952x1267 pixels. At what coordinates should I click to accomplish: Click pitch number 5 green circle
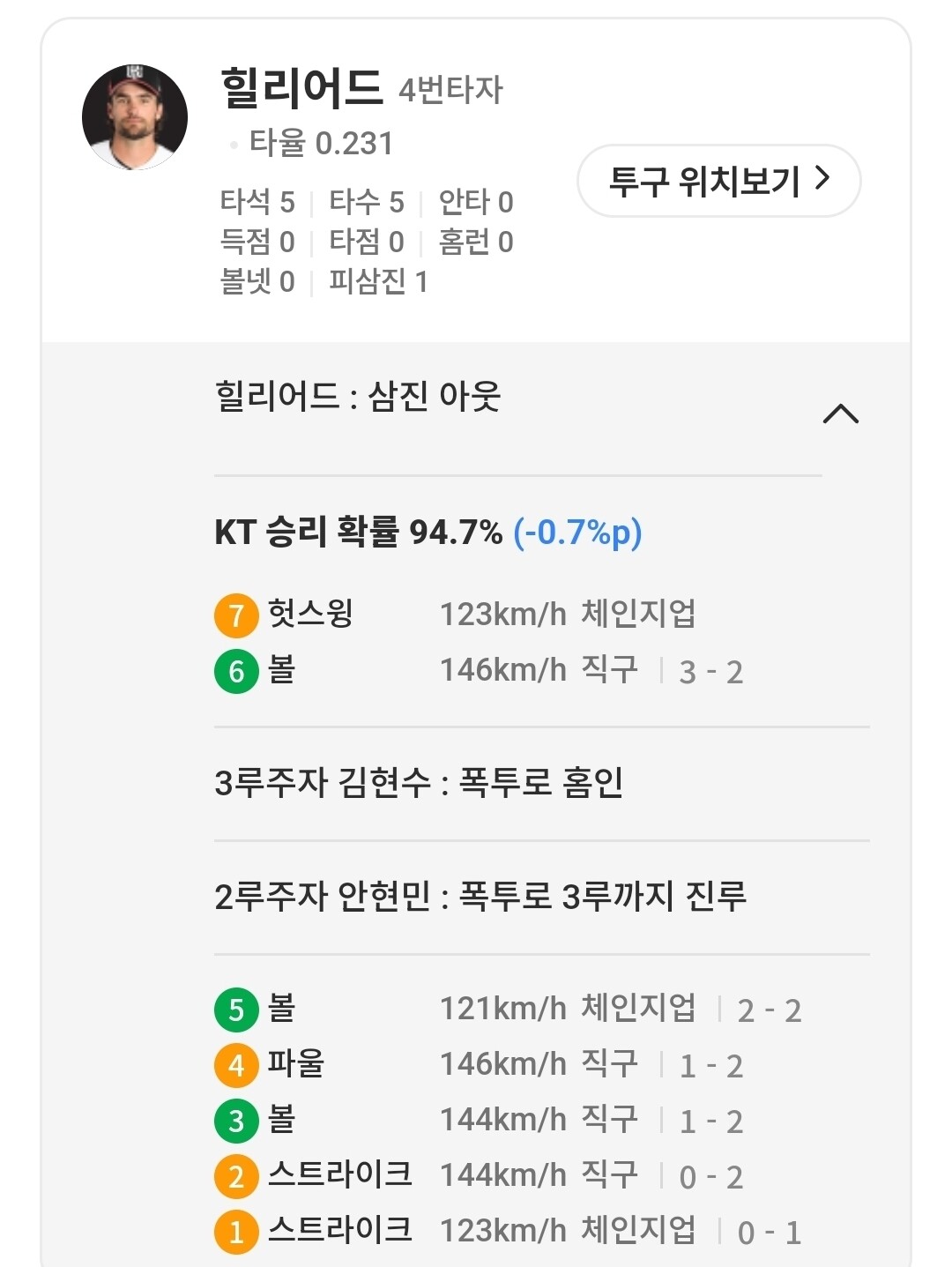pos(236,1010)
